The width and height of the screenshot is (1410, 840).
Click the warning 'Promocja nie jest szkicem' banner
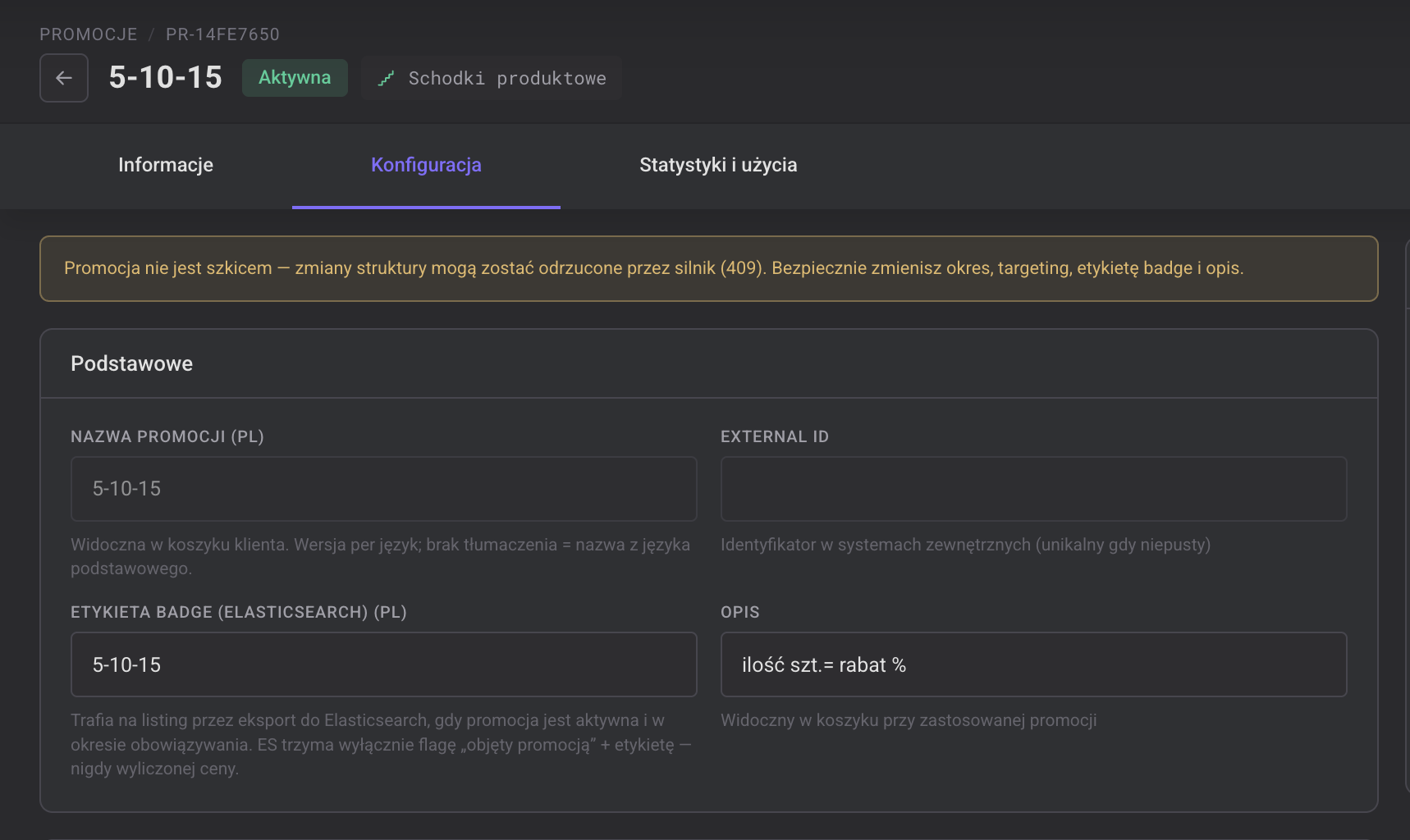point(709,268)
